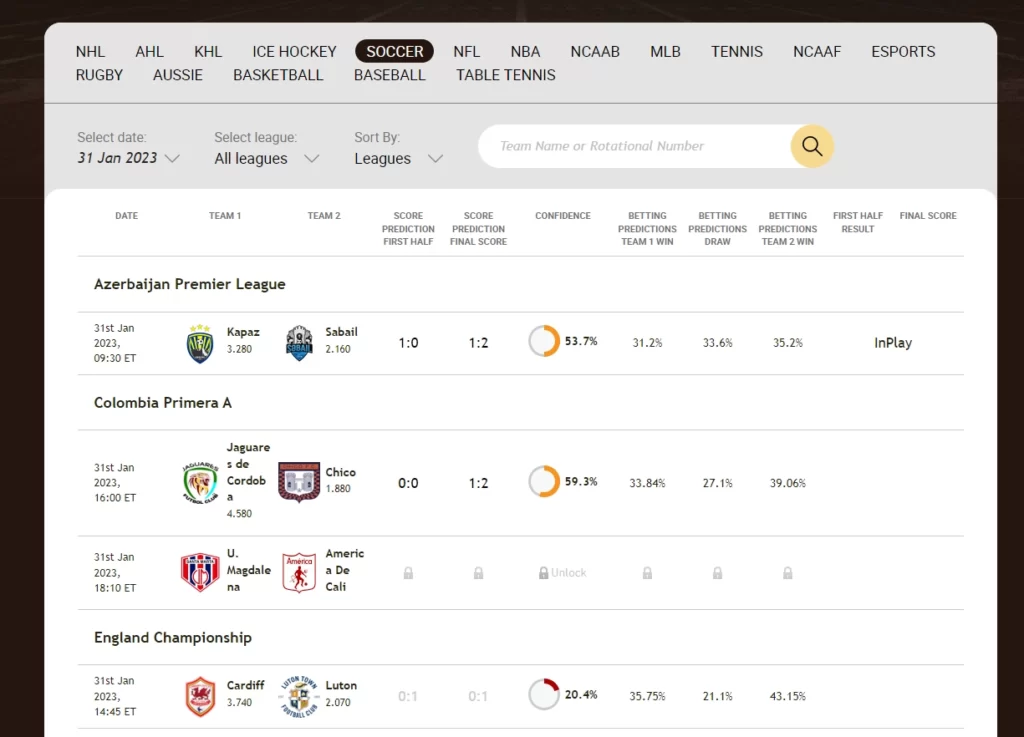The image size is (1024, 737).
Task: Expand the All leagues selector
Action: pyautogui.click(x=265, y=158)
